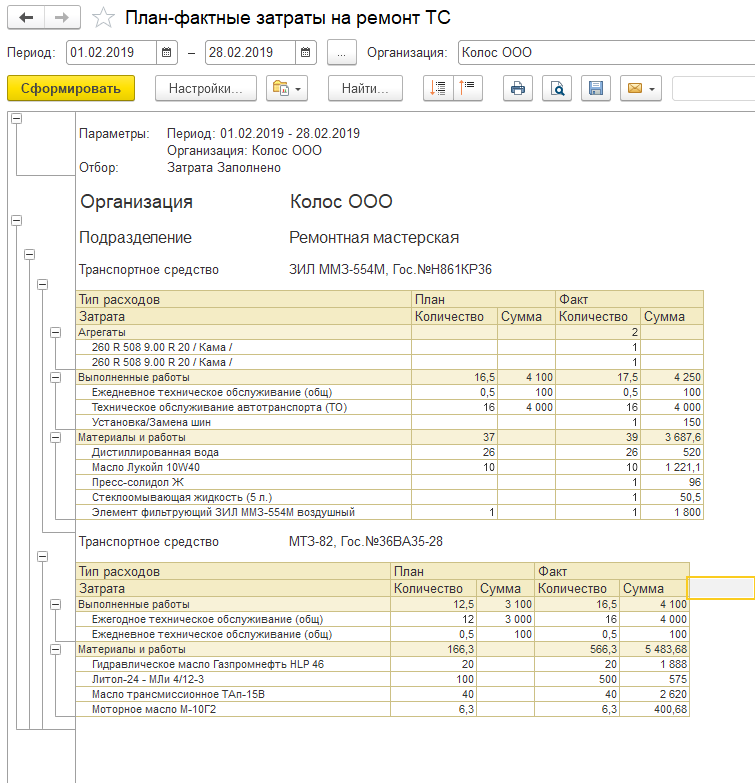Screen dimensions: 755x783
Task: Click fact sum 5 483,68 cell
Action: [x=655, y=649]
